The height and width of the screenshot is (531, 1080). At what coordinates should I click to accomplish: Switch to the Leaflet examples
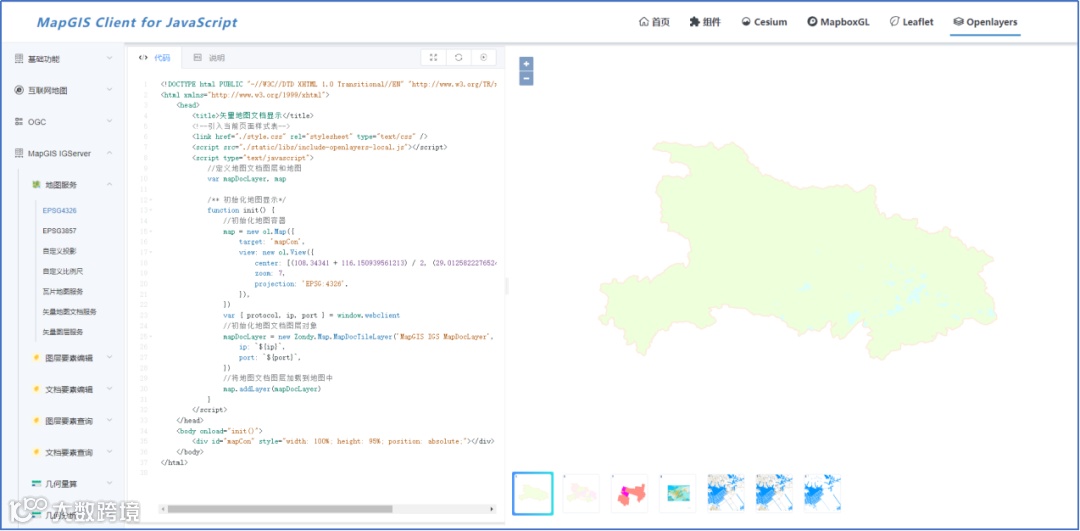coord(911,22)
